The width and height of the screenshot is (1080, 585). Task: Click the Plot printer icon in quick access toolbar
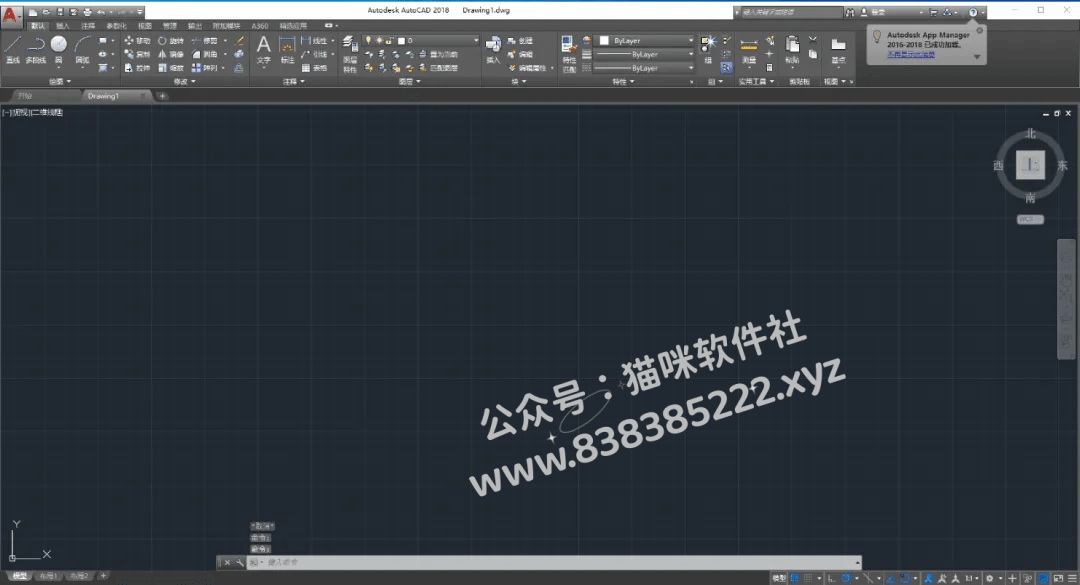click(x=87, y=12)
